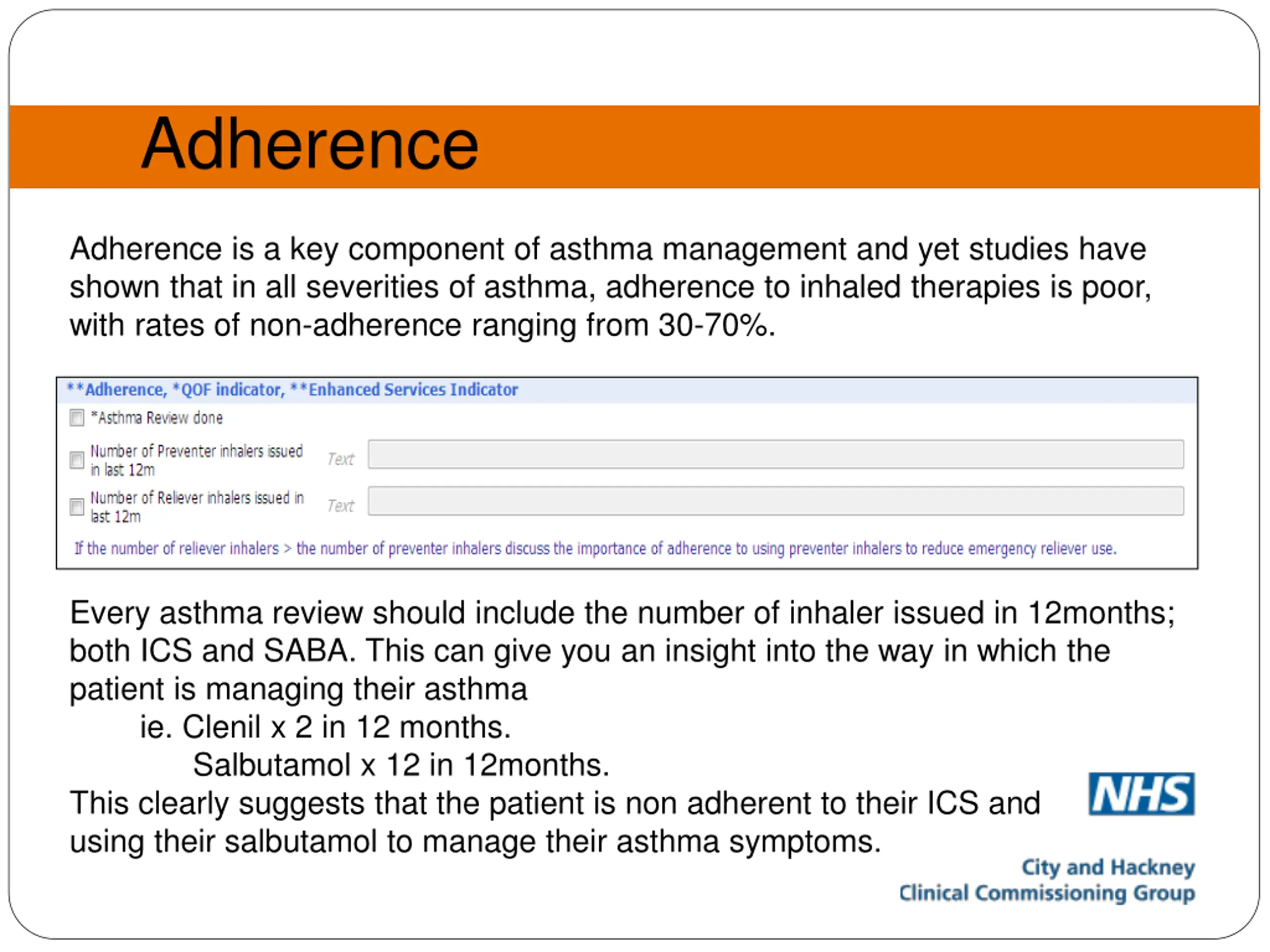Click the Number of Reliever inhalers label
Screen dimensions: 1270x952
[197, 507]
